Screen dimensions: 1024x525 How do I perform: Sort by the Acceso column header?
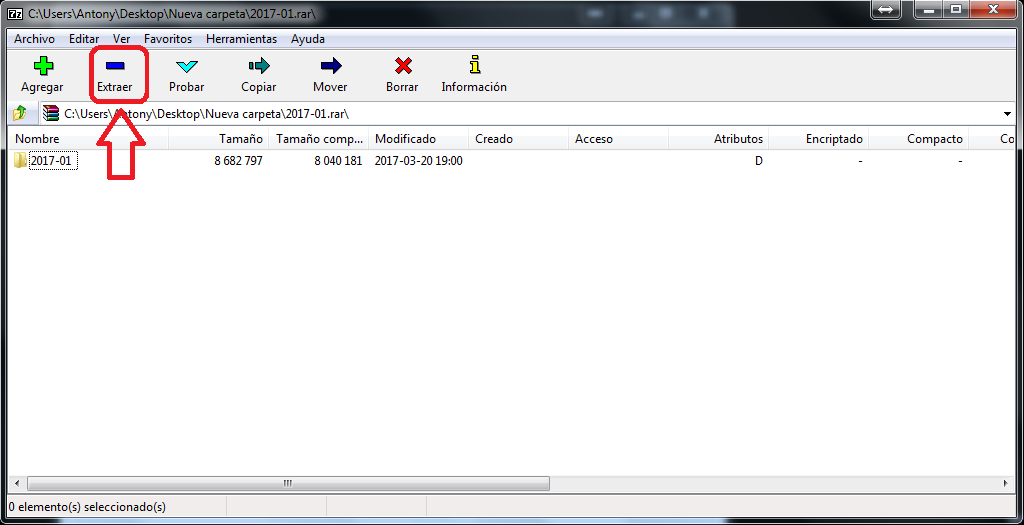pyautogui.click(x=618, y=139)
